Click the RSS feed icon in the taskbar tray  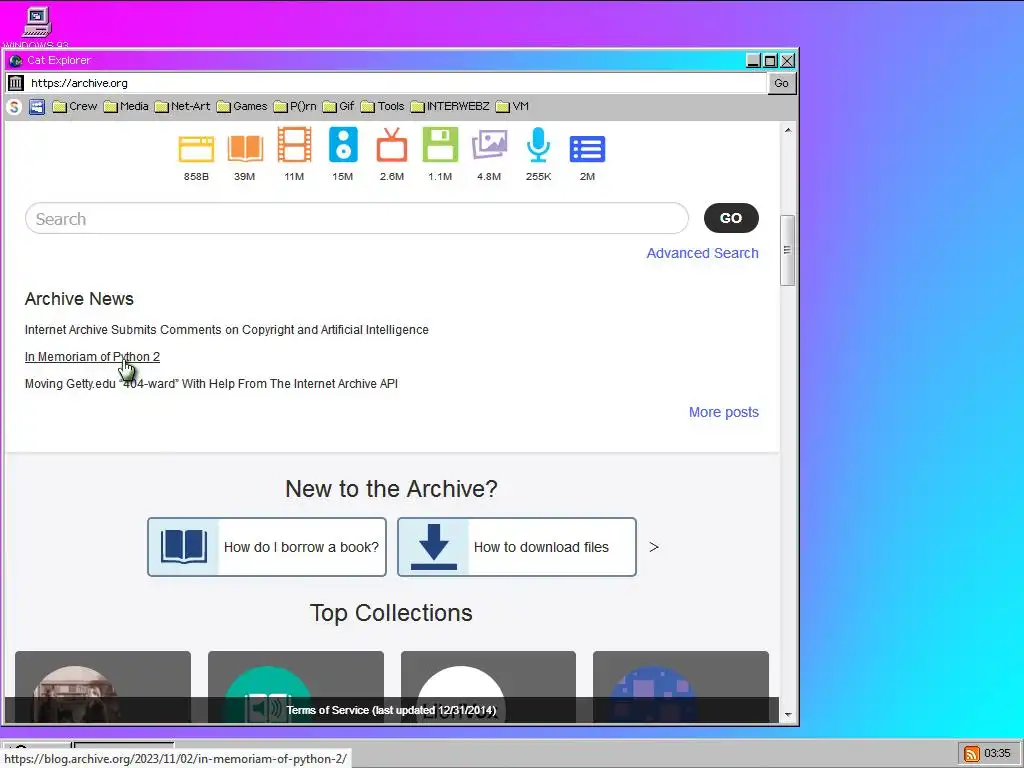(x=972, y=754)
